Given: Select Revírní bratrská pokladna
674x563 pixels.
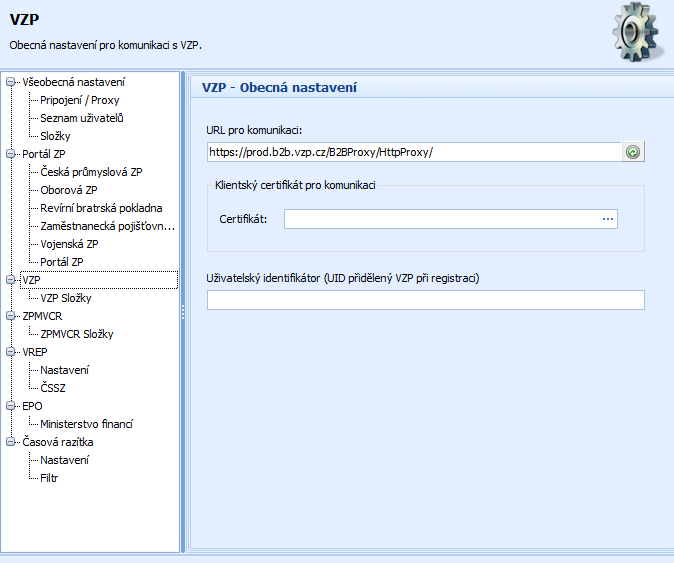Looking at the screenshot, I should pyautogui.click(x=101, y=208).
